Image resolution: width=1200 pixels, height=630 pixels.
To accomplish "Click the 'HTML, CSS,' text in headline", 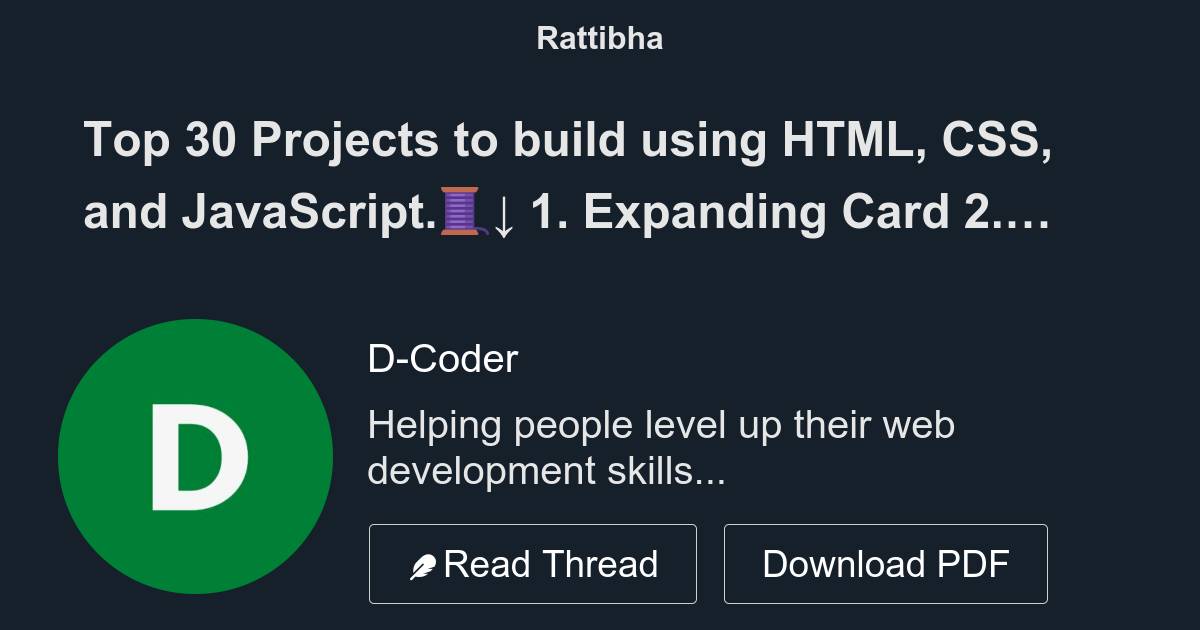I will tap(916, 140).
